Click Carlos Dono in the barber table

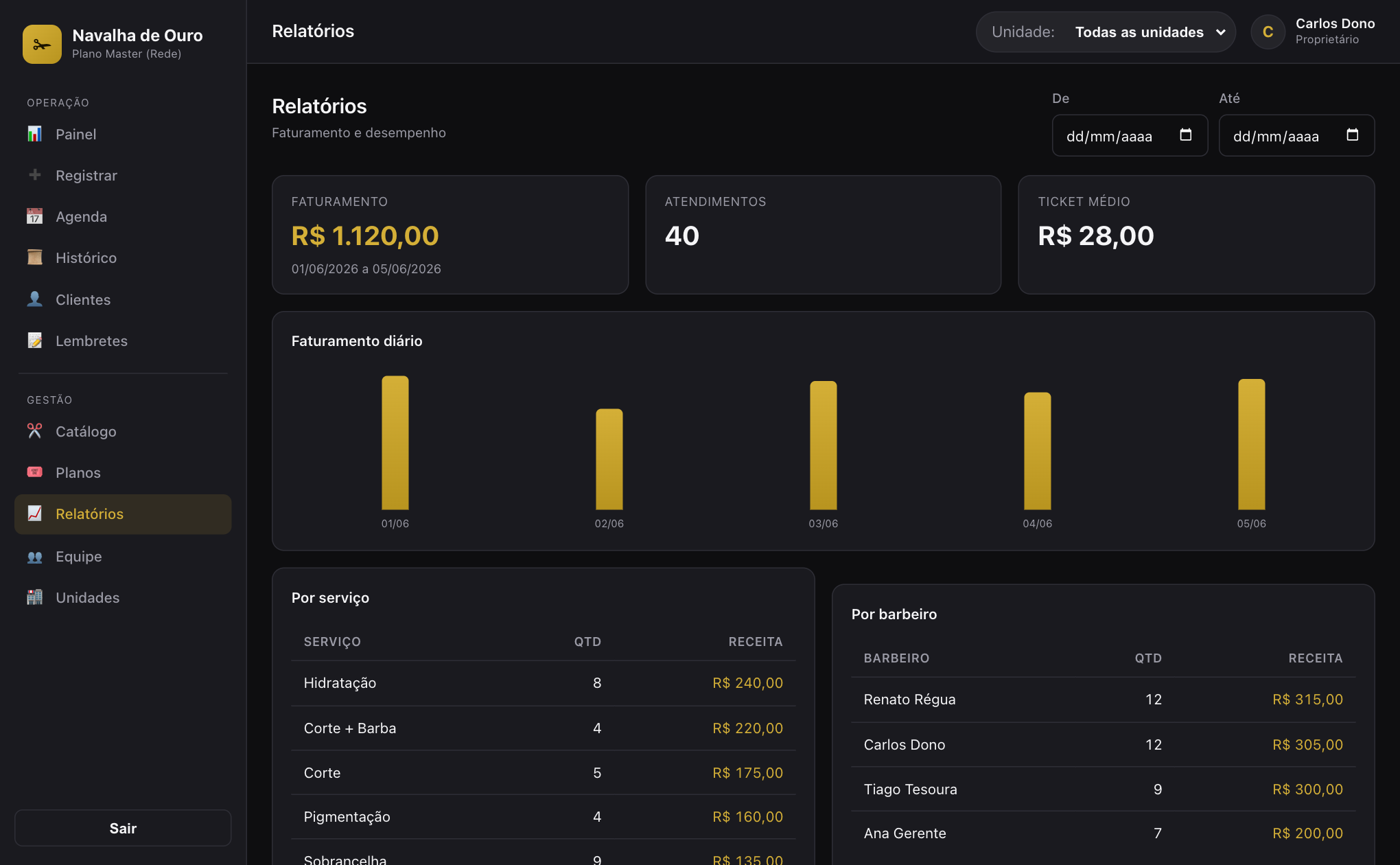click(905, 745)
